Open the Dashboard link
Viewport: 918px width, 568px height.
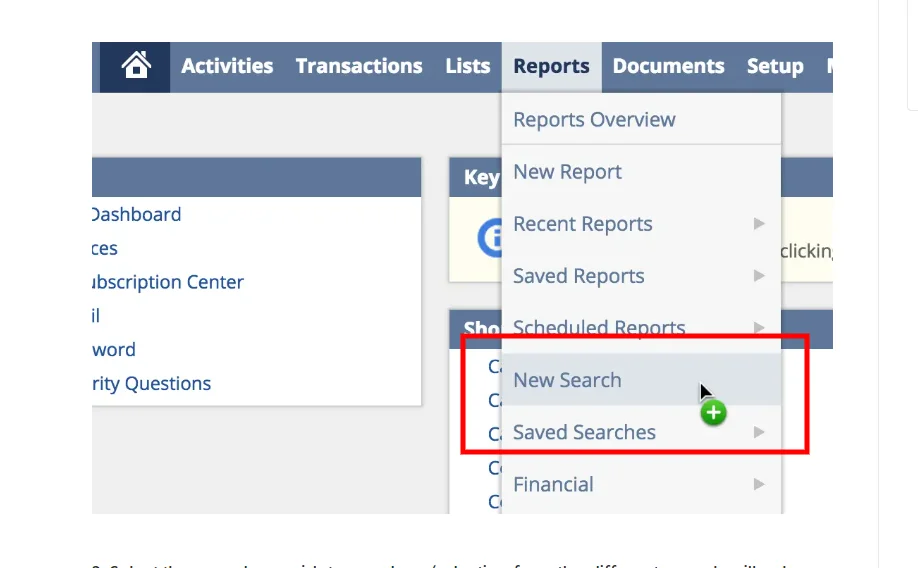point(136,215)
